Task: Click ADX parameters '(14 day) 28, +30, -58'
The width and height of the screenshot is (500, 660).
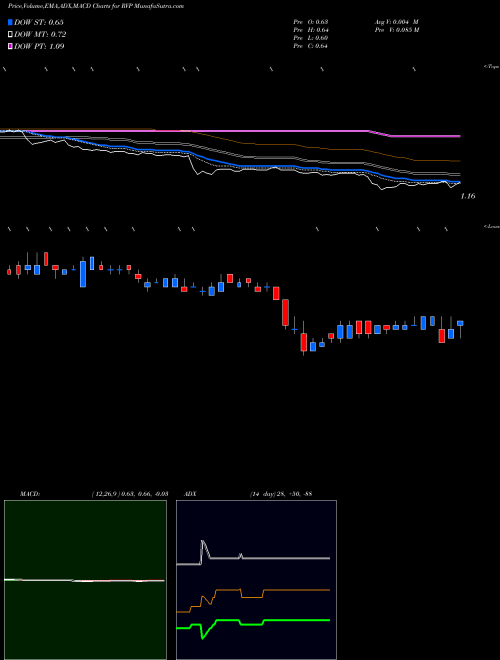Action: [280, 494]
